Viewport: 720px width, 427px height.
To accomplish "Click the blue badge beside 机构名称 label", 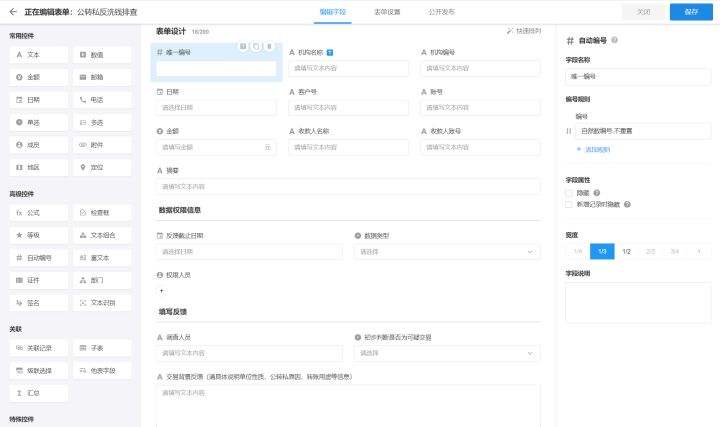I will [330, 52].
